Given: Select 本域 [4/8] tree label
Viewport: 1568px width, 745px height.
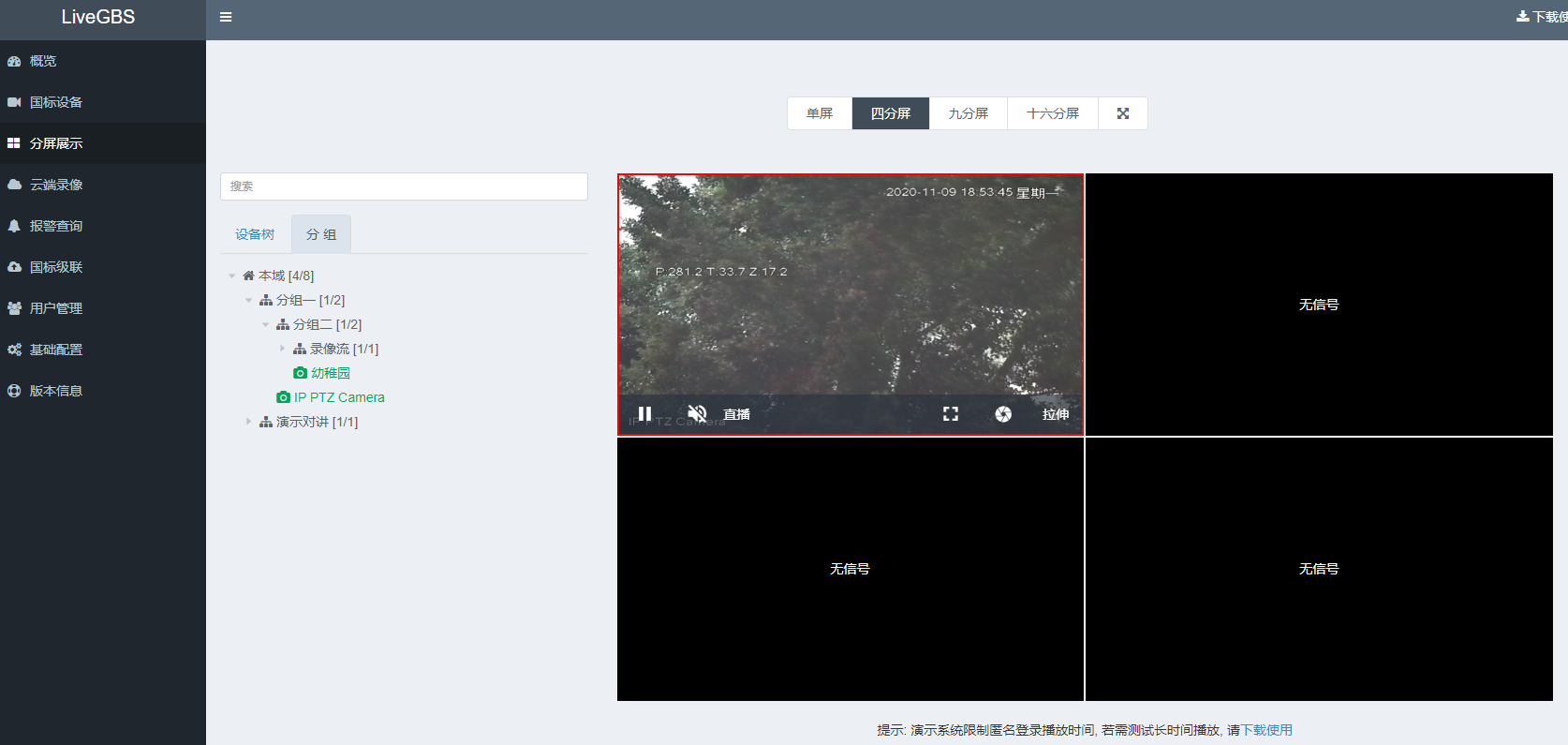Looking at the screenshot, I should 286,276.
